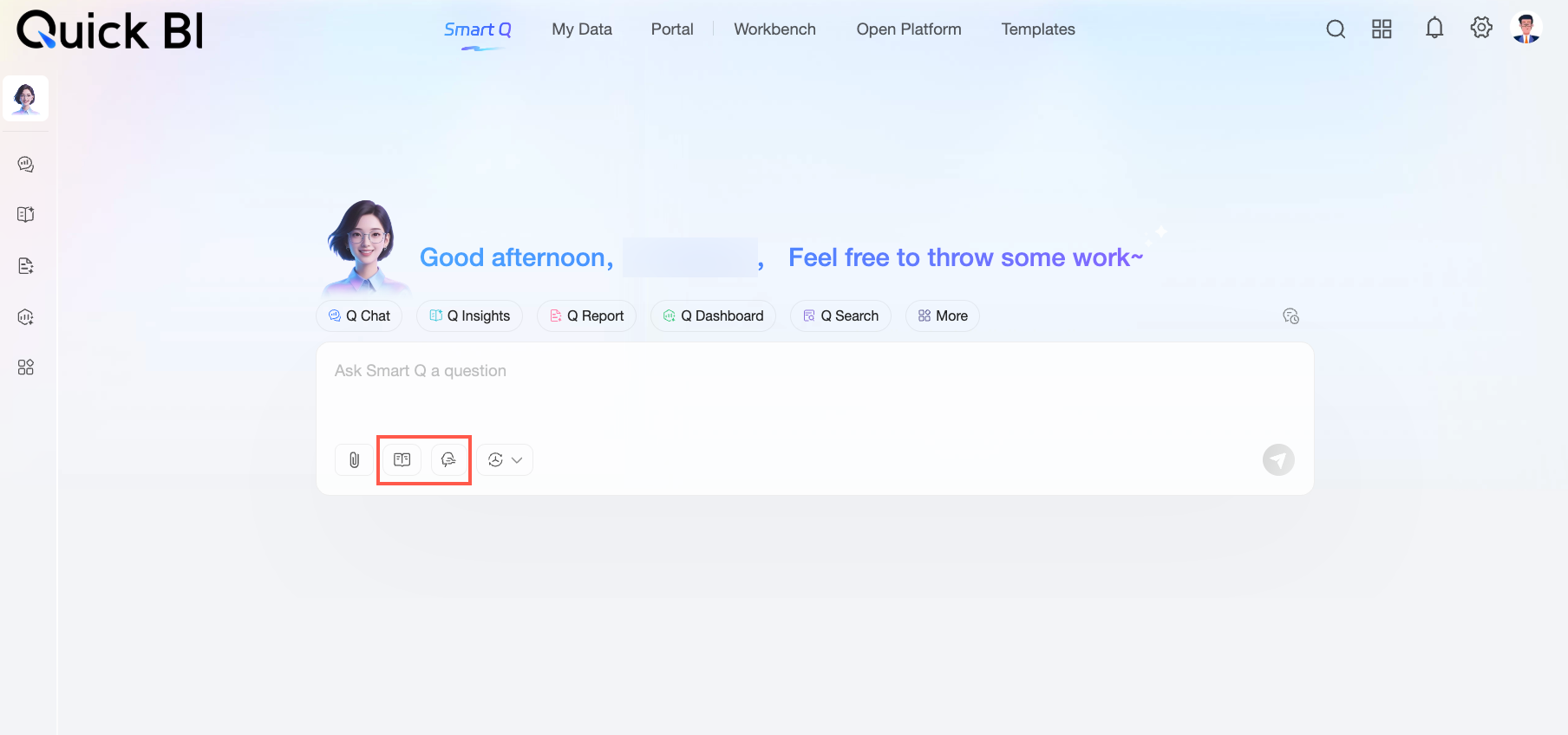1568x735 pixels.
Task: Open the document icon in left sidebar
Action: (x=26, y=265)
